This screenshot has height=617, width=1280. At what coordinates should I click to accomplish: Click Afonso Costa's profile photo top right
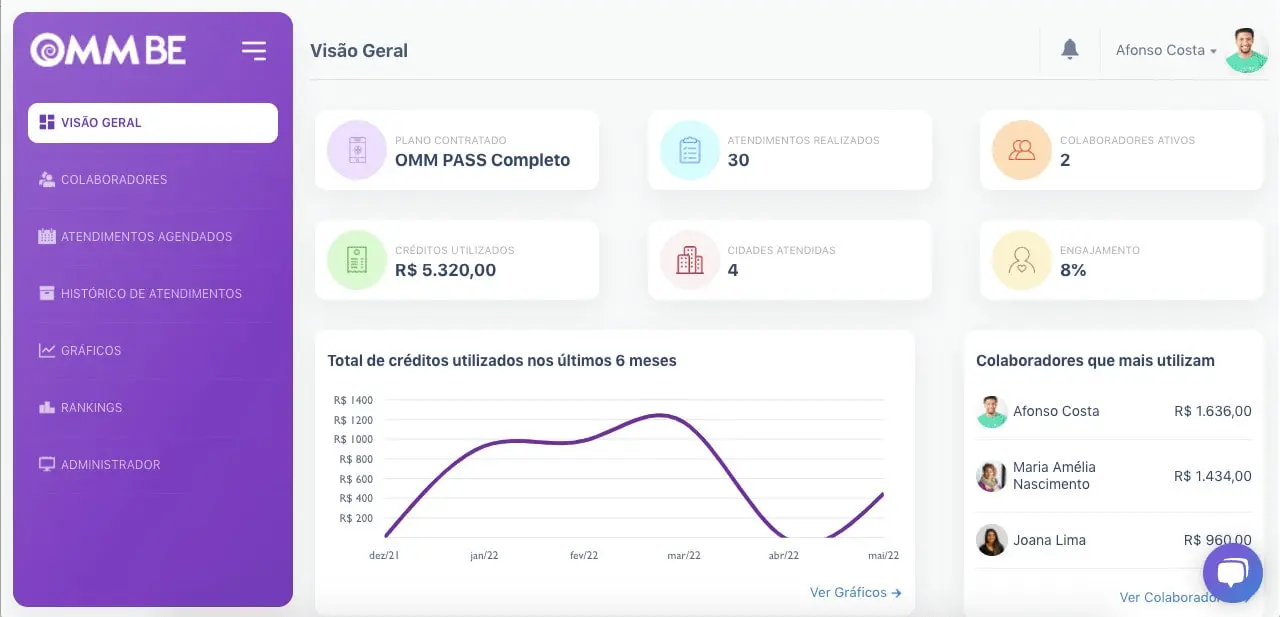[1245, 50]
